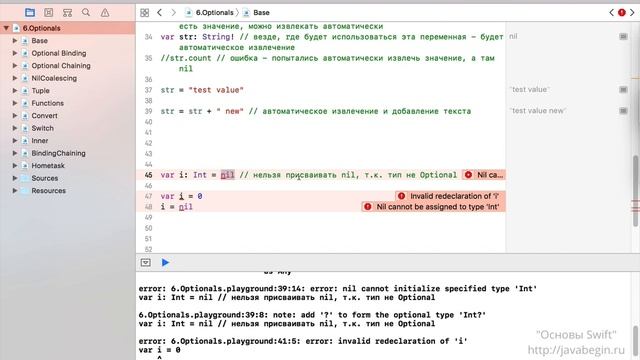Screen dimensions: 640x360
Task: Run the playground with the play button
Action: [165, 262]
